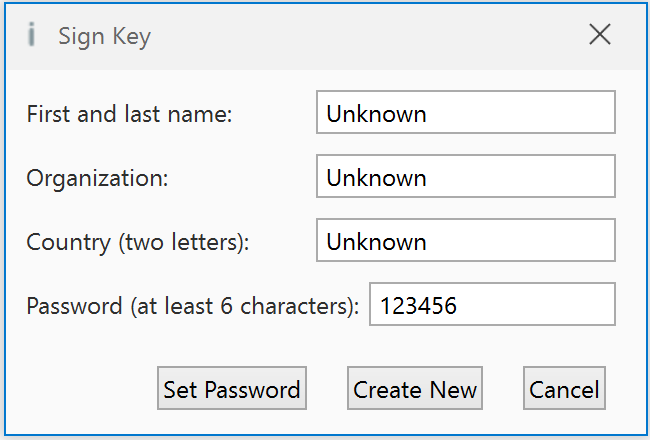The image size is (650, 440).
Task: Click the word "Unknown" in the Organization field
Action: click(x=376, y=178)
